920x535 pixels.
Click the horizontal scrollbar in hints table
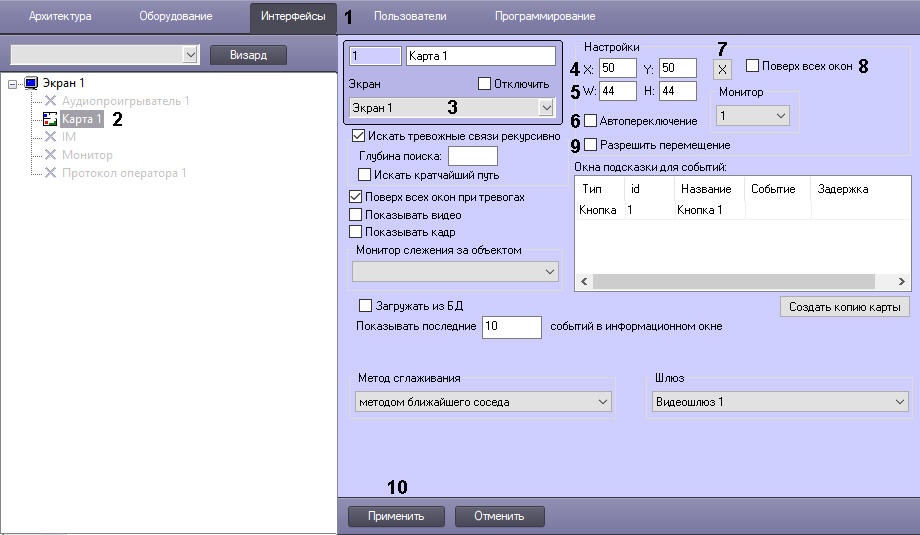coord(740,282)
